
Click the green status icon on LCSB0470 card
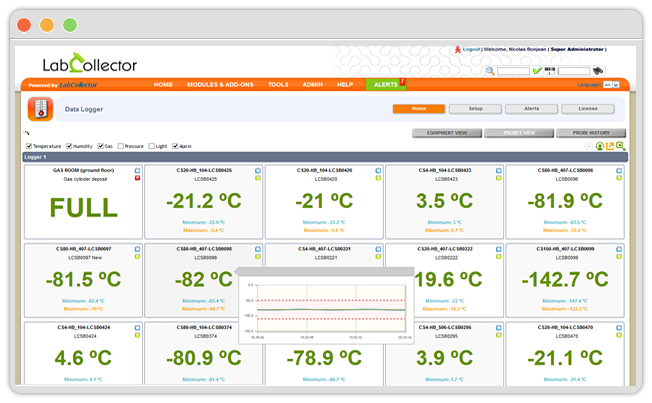[619, 335]
